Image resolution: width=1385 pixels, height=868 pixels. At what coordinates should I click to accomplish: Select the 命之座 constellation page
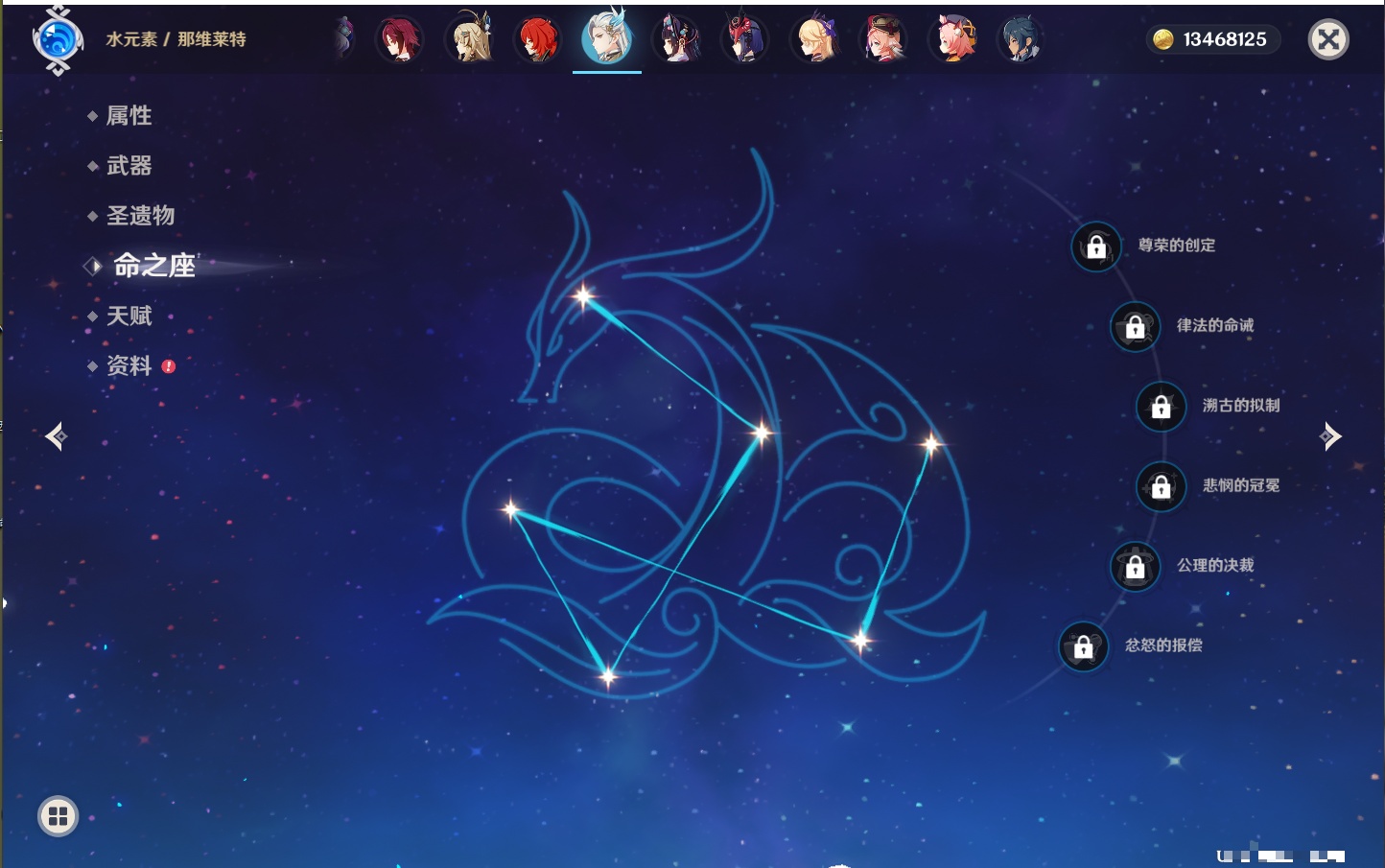pyautogui.click(x=154, y=266)
